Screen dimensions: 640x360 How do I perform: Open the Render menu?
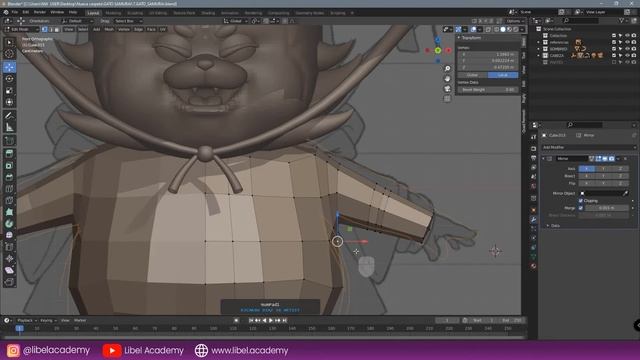(x=40, y=12)
